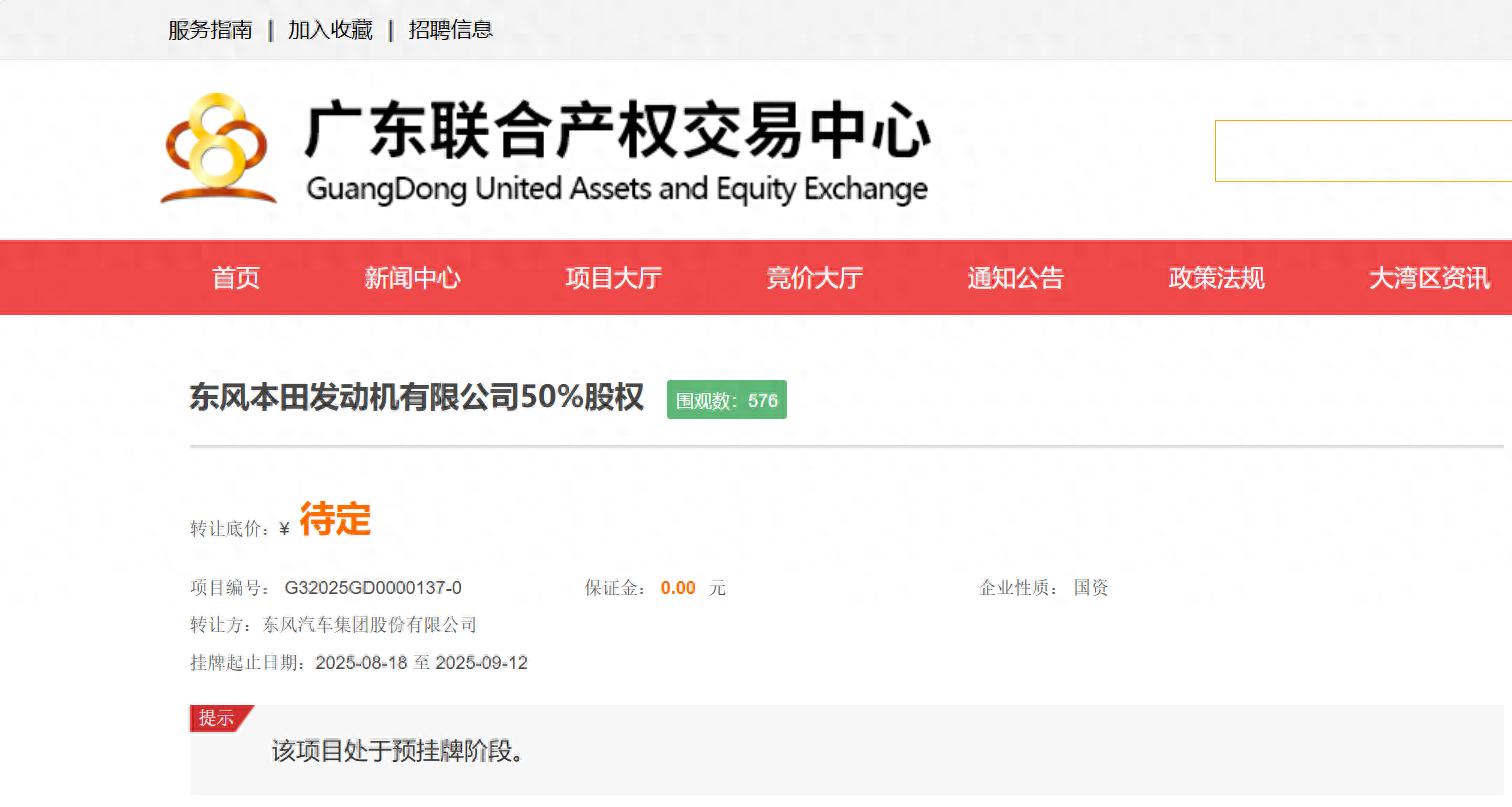Click the green 围观数 576 badge

point(727,400)
